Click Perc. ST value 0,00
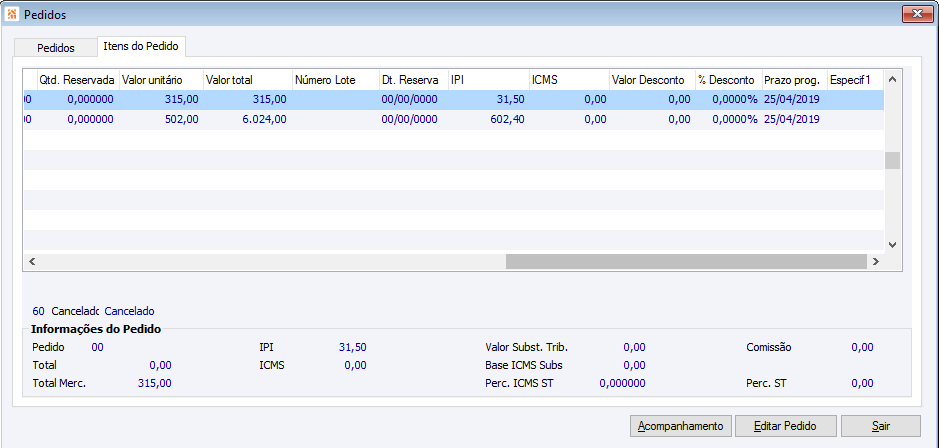The width and height of the screenshot is (939, 448). click(x=862, y=383)
